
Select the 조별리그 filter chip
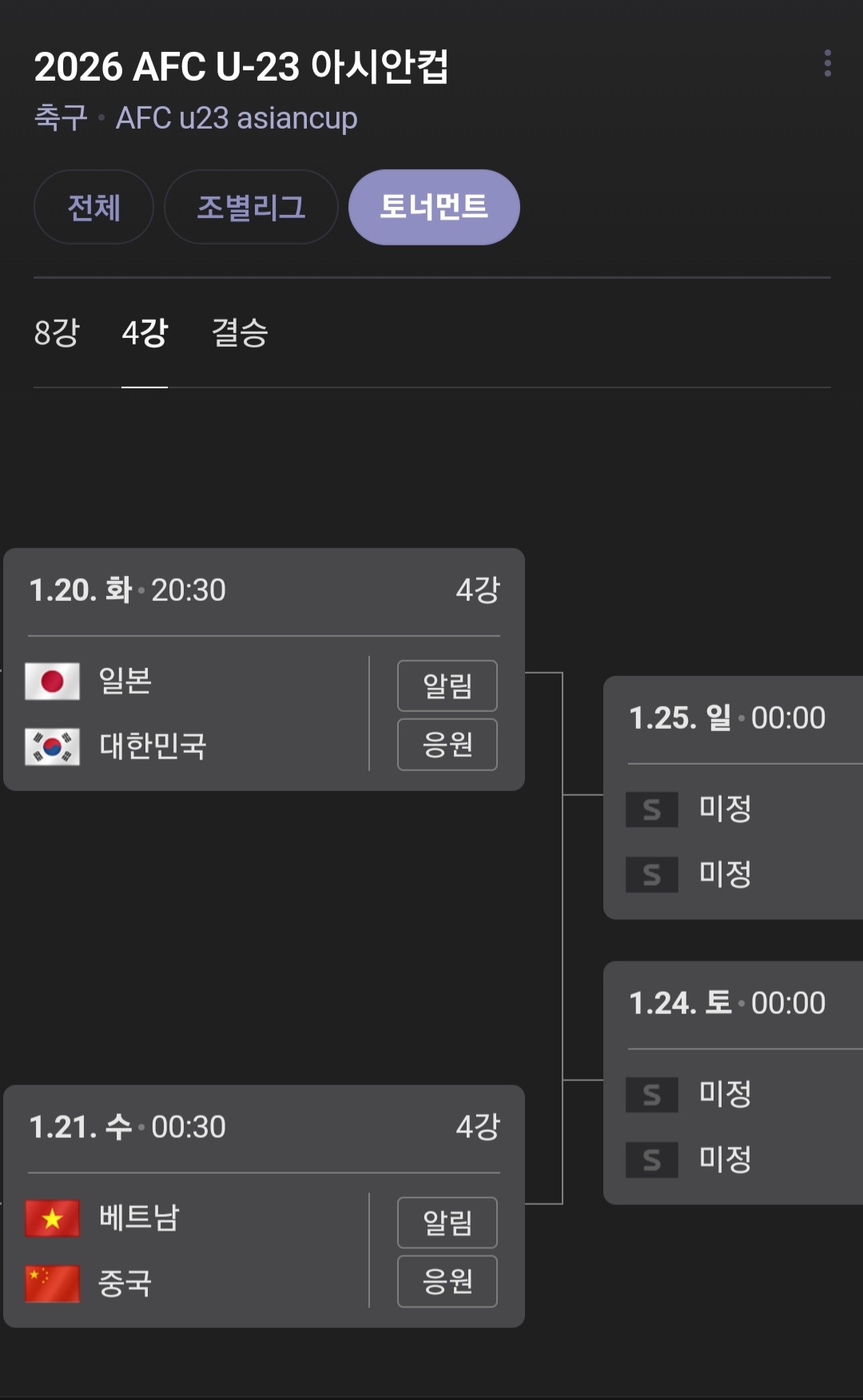[x=251, y=207]
